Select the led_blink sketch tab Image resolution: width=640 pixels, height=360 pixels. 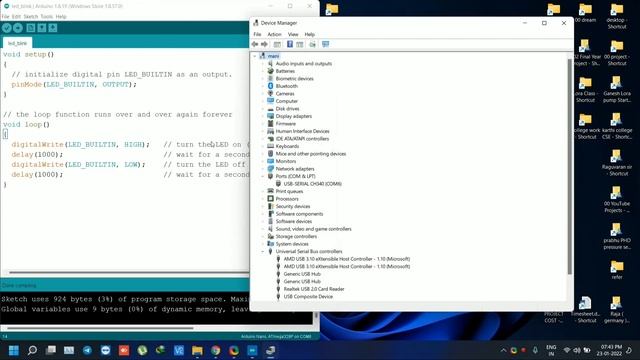pyautogui.click(x=17, y=43)
